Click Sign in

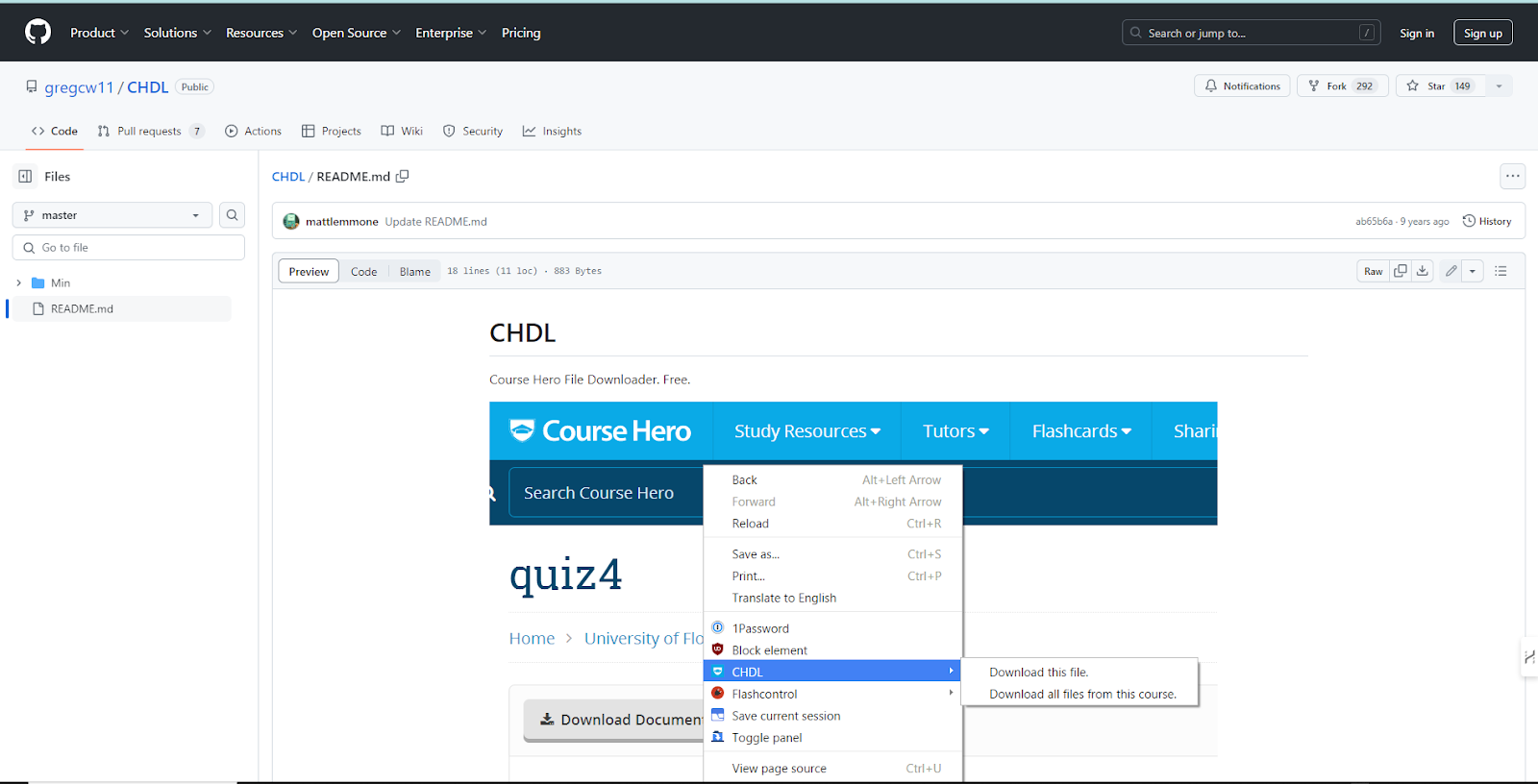pyautogui.click(x=1416, y=33)
